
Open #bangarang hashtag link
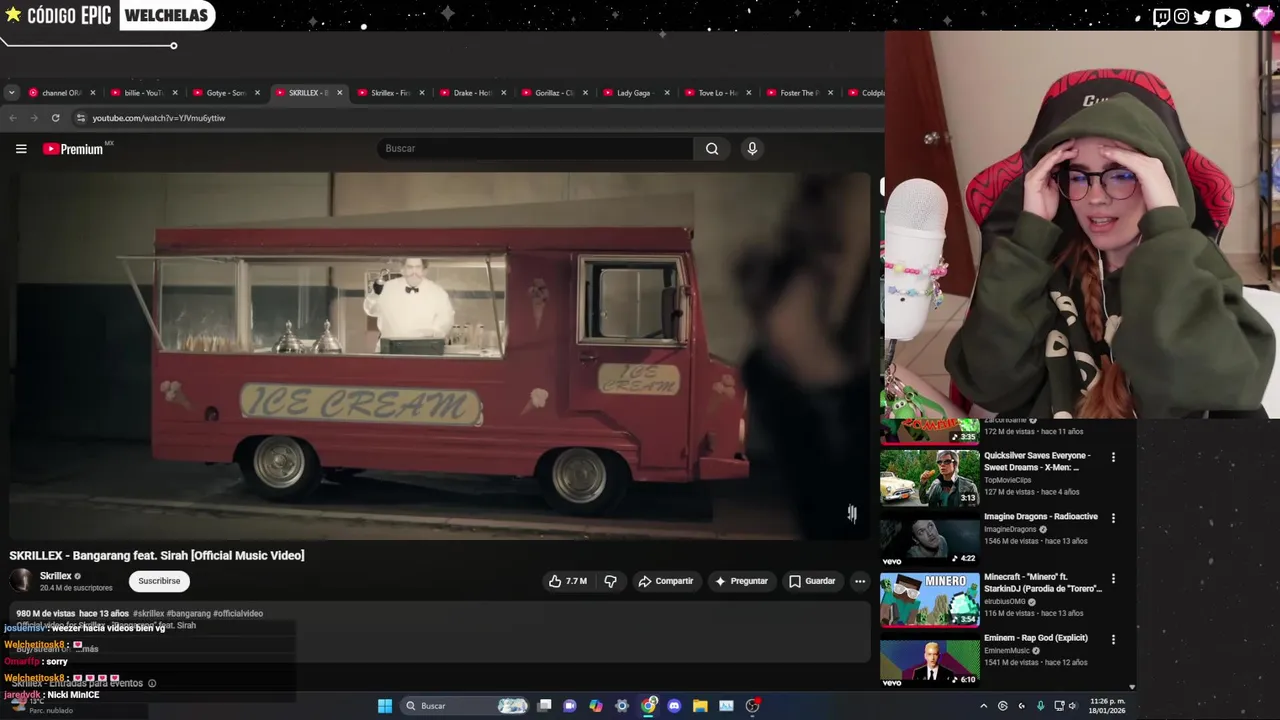pos(188,613)
